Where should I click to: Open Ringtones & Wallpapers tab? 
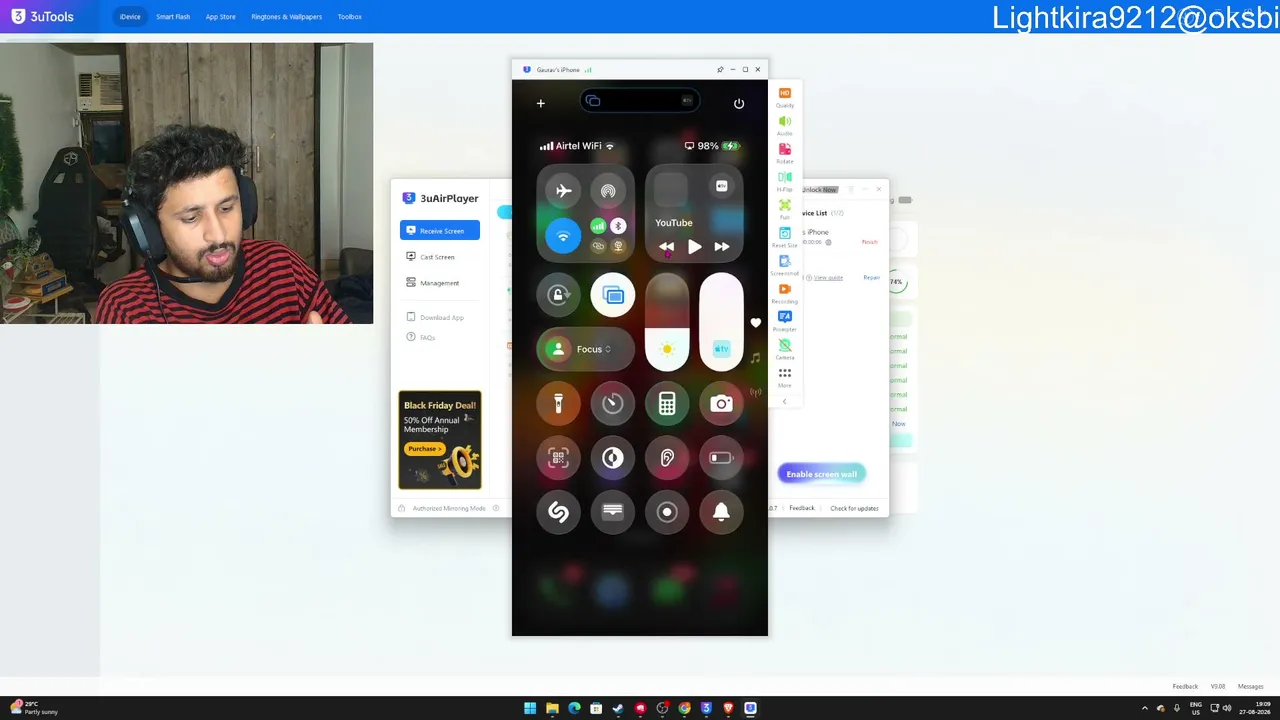[287, 17]
